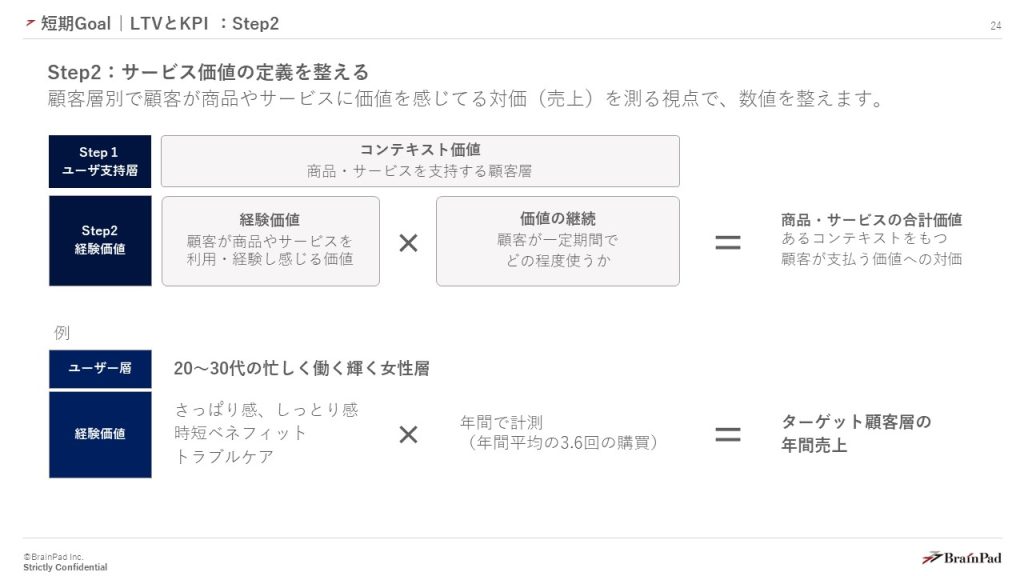Click the red logo mark beside 短期Goal
Image resolution: width=1024 pixels, height=576 pixels.
(30, 24)
